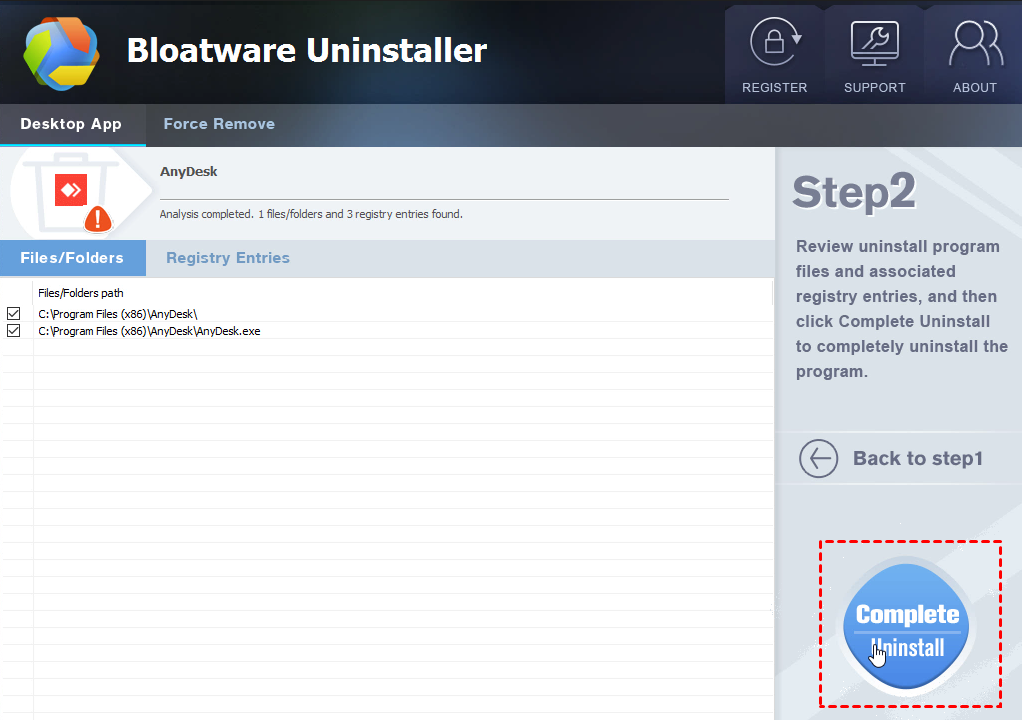
Task: Click the Register padlock icon
Action: [774, 43]
